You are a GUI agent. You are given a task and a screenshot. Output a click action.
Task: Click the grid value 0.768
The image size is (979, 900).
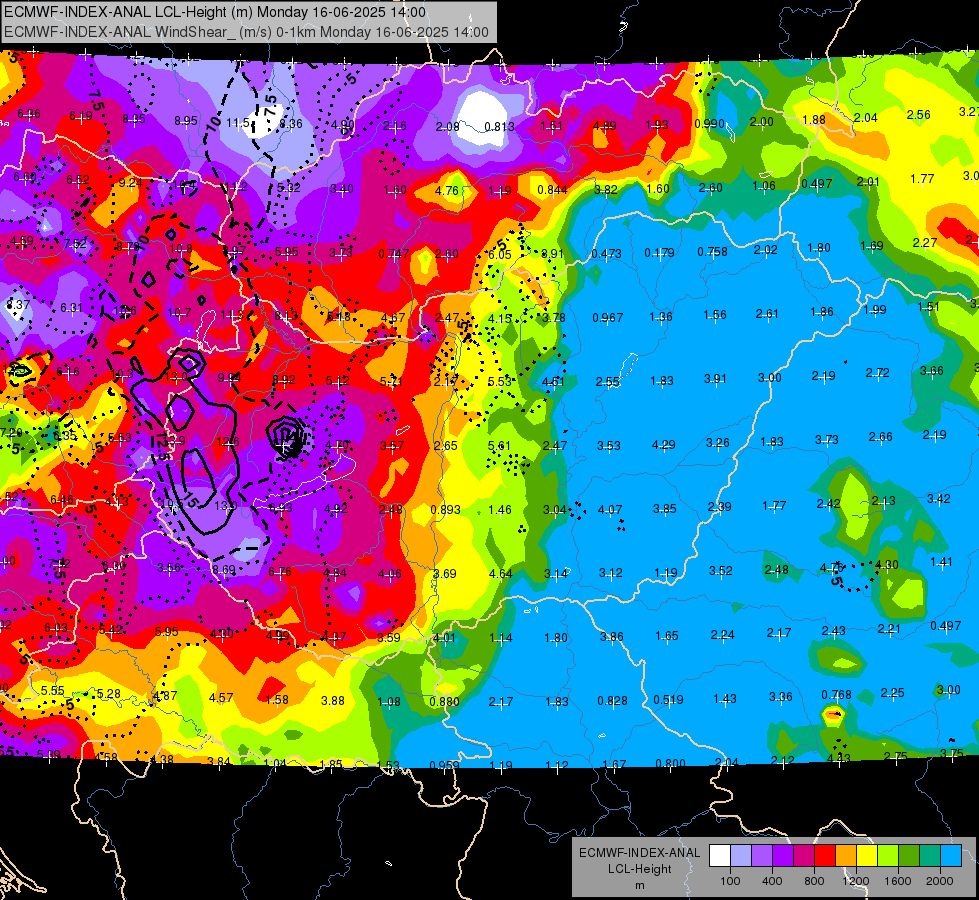(x=837, y=695)
